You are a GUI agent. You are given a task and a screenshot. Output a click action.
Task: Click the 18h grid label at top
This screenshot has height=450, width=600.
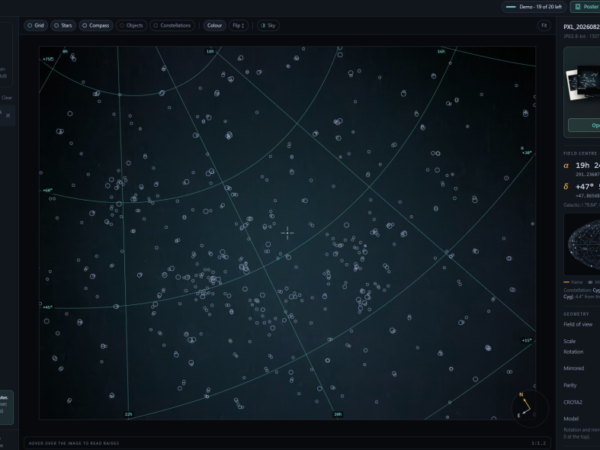(210, 51)
